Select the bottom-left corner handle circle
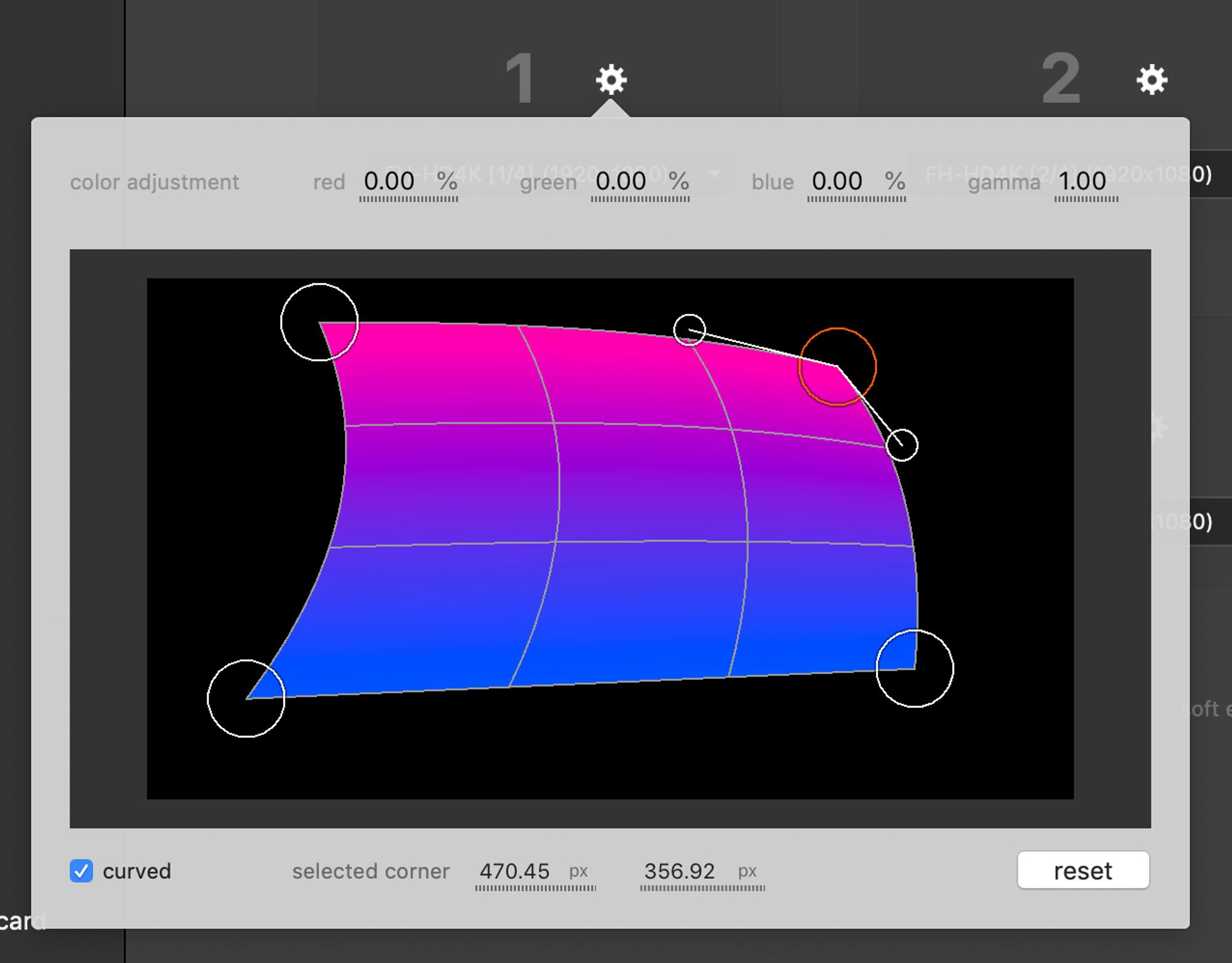Image resolution: width=1232 pixels, height=963 pixels. tap(246, 698)
